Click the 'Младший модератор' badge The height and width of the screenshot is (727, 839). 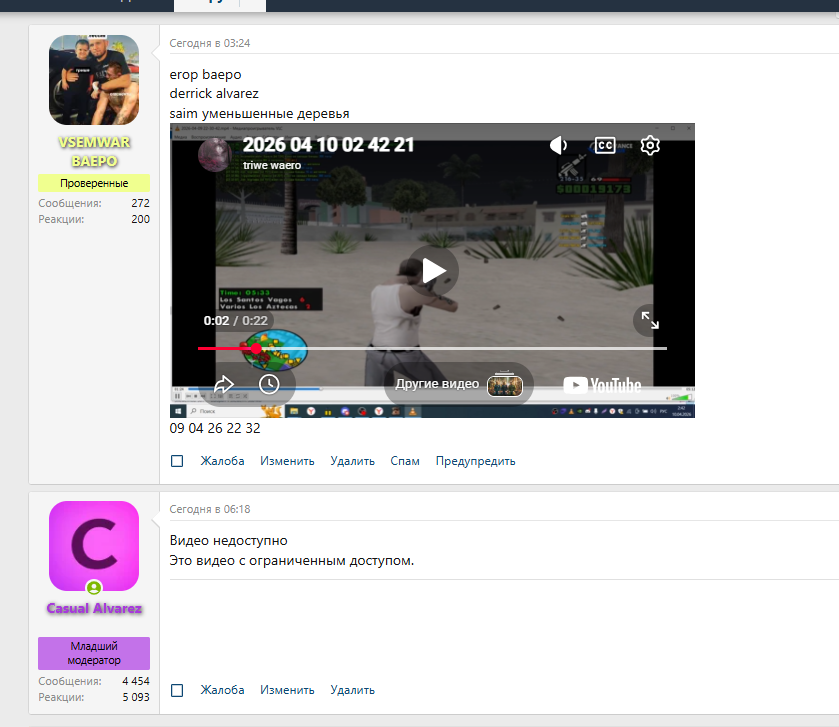[x=94, y=653]
